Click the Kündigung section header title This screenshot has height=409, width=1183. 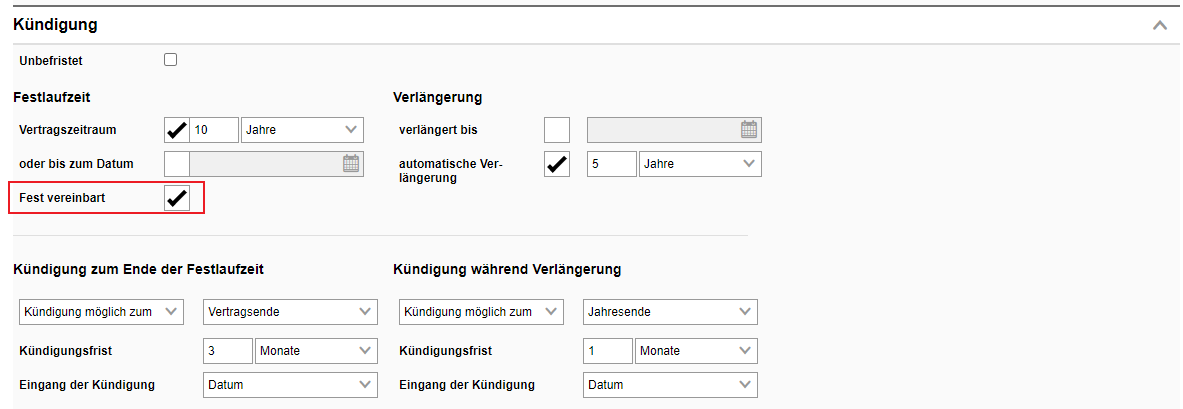pyautogui.click(x=55, y=25)
